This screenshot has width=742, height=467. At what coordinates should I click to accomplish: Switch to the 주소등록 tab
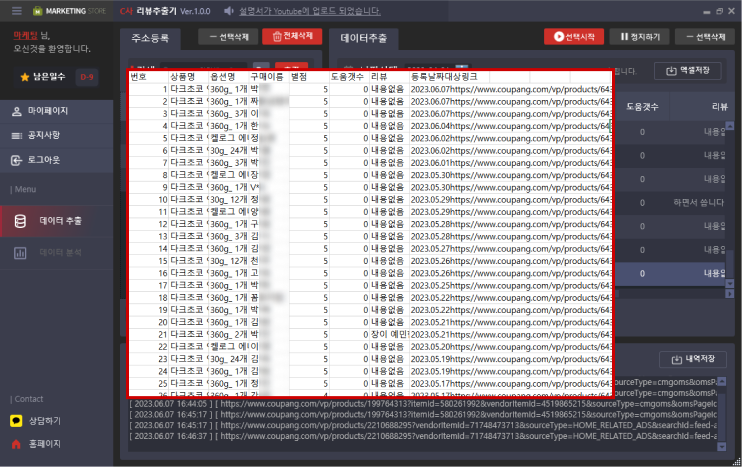coord(150,38)
